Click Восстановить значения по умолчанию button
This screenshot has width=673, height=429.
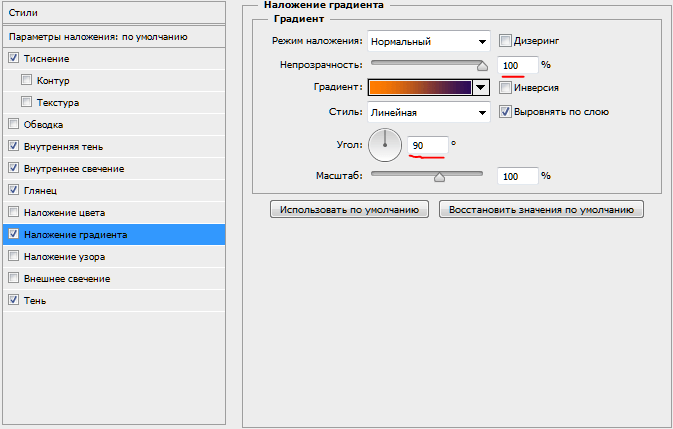point(541,209)
